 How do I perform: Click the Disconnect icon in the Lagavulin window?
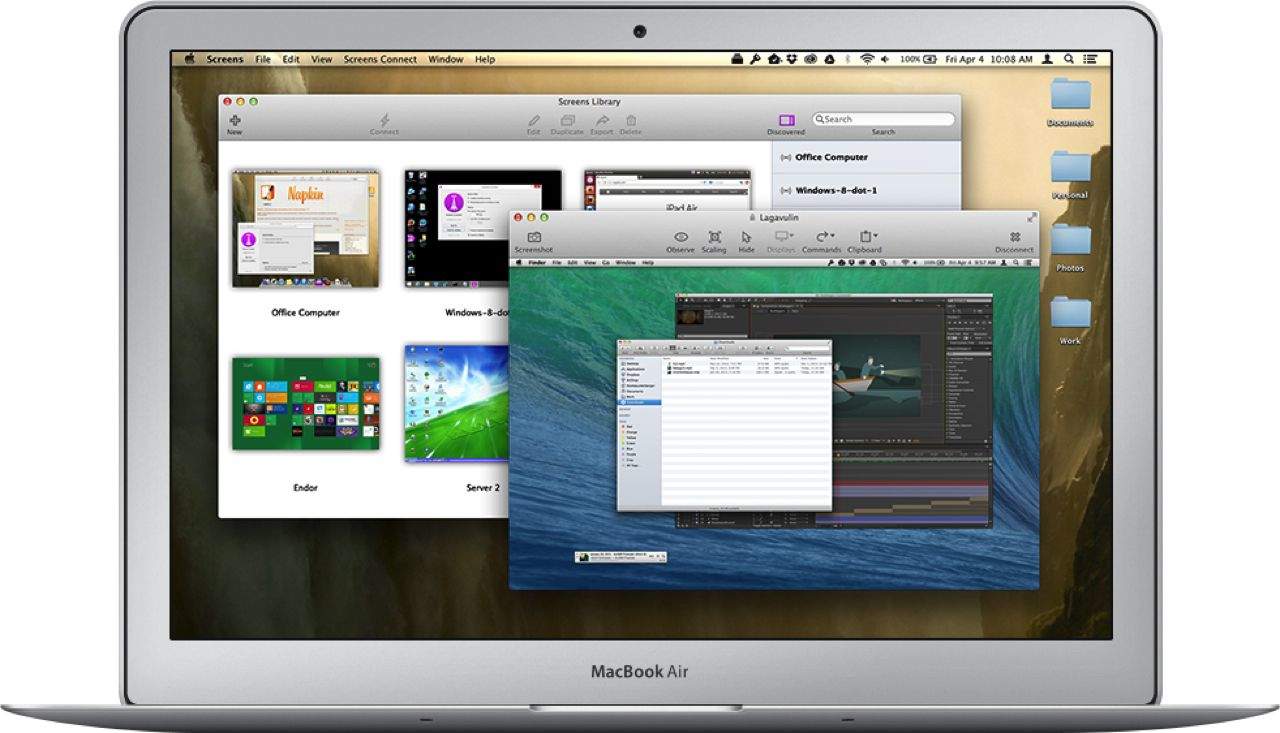pyautogui.click(x=1014, y=237)
